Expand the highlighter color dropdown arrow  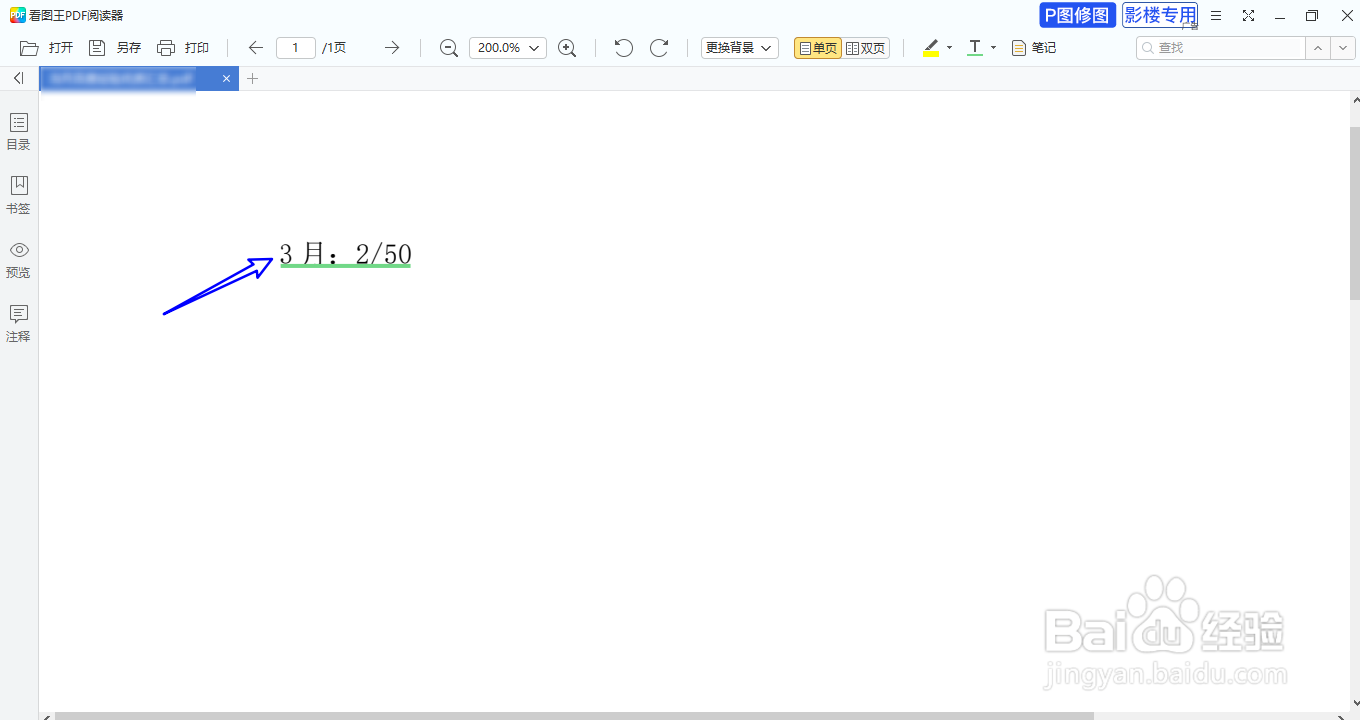pyautogui.click(x=949, y=47)
